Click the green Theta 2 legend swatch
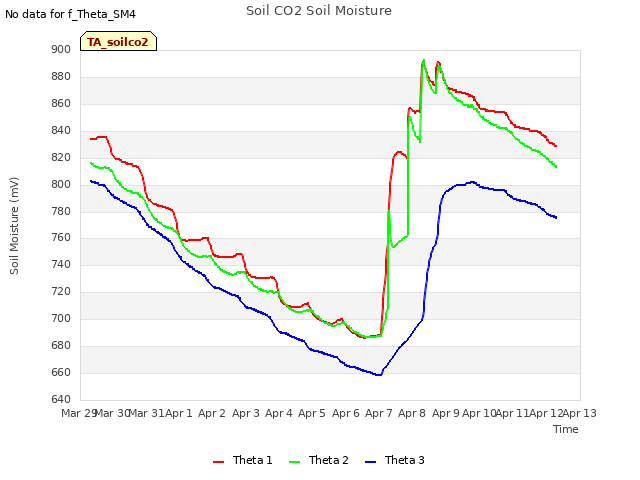 [x=294, y=462]
